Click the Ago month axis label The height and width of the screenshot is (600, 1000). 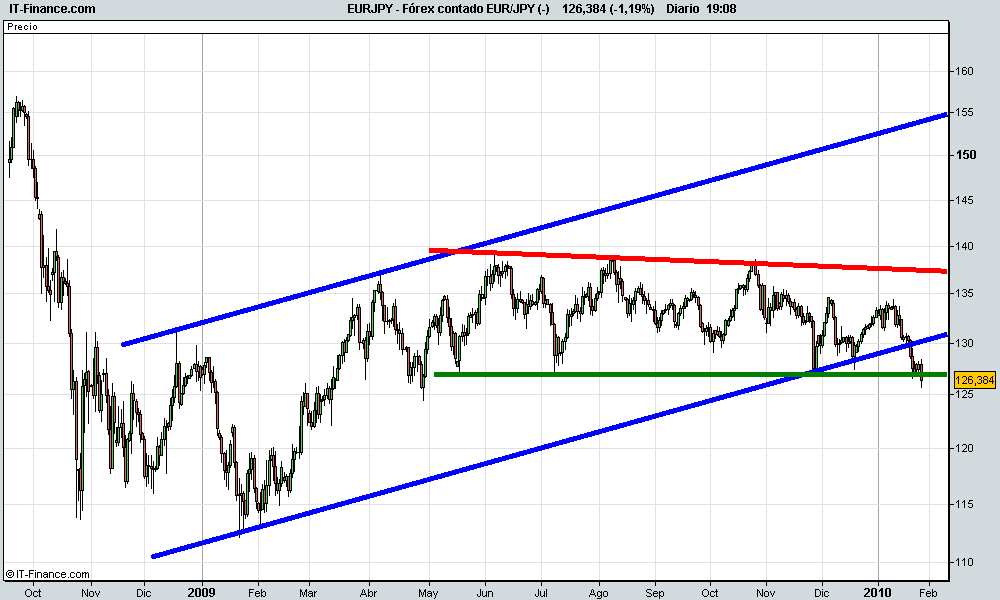point(598,593)
